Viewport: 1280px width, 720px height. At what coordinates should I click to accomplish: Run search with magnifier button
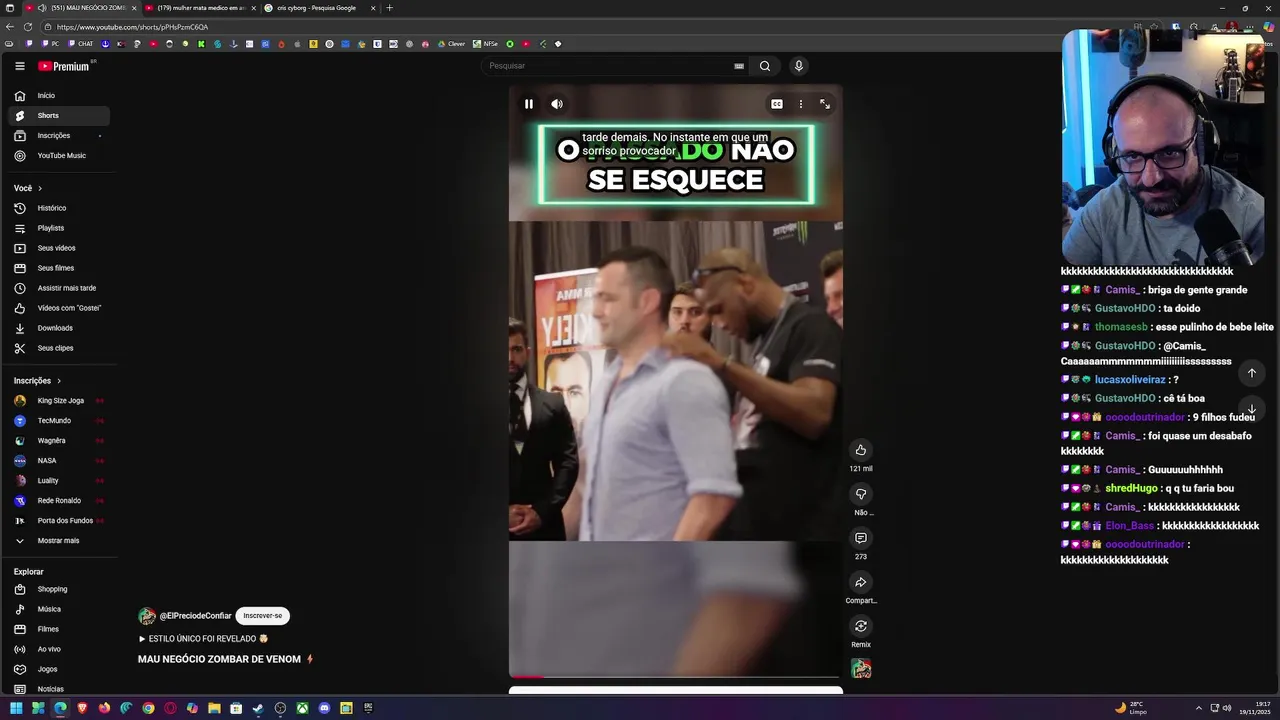click(765, 66)
